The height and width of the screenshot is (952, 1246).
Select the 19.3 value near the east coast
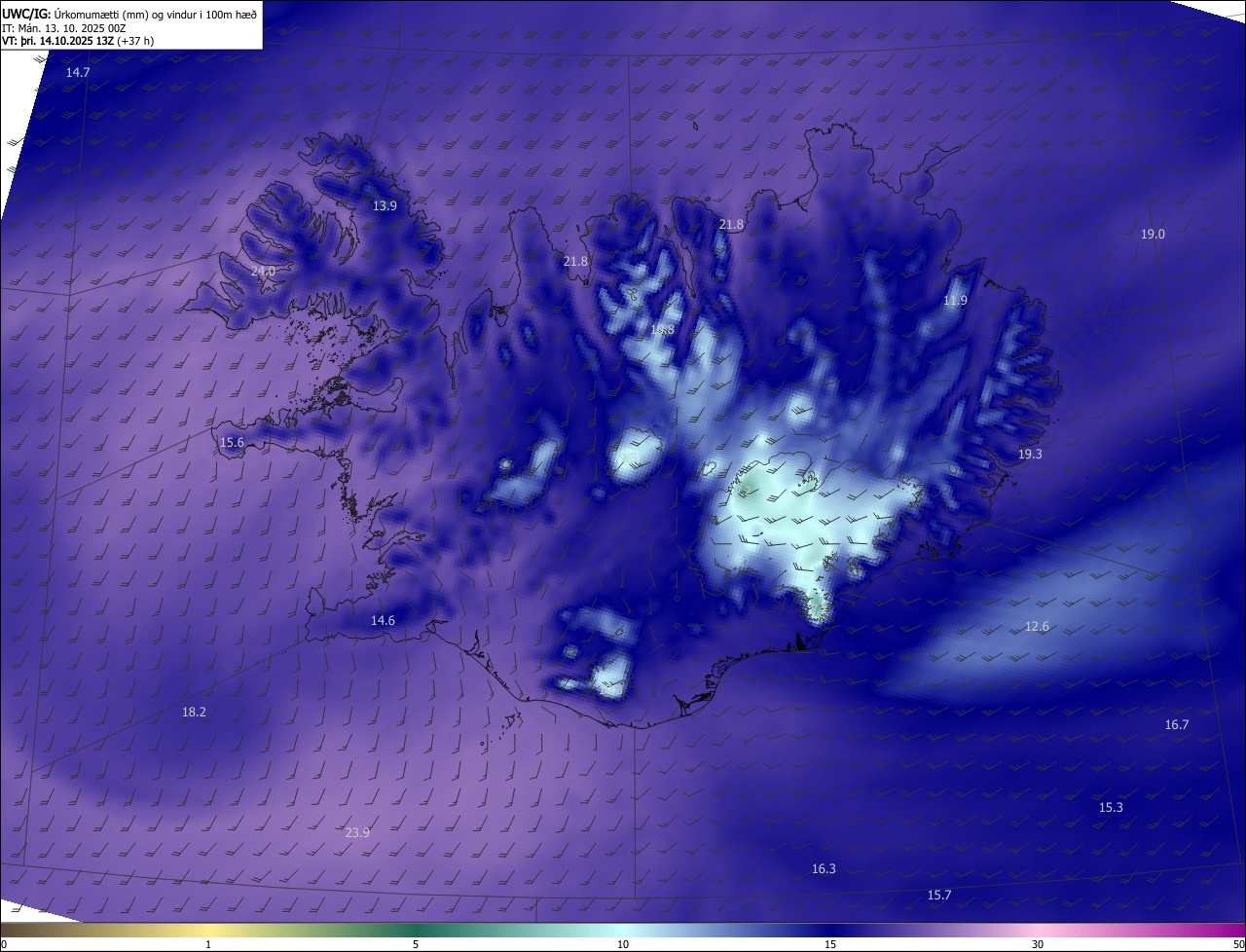coord(1030,455)
